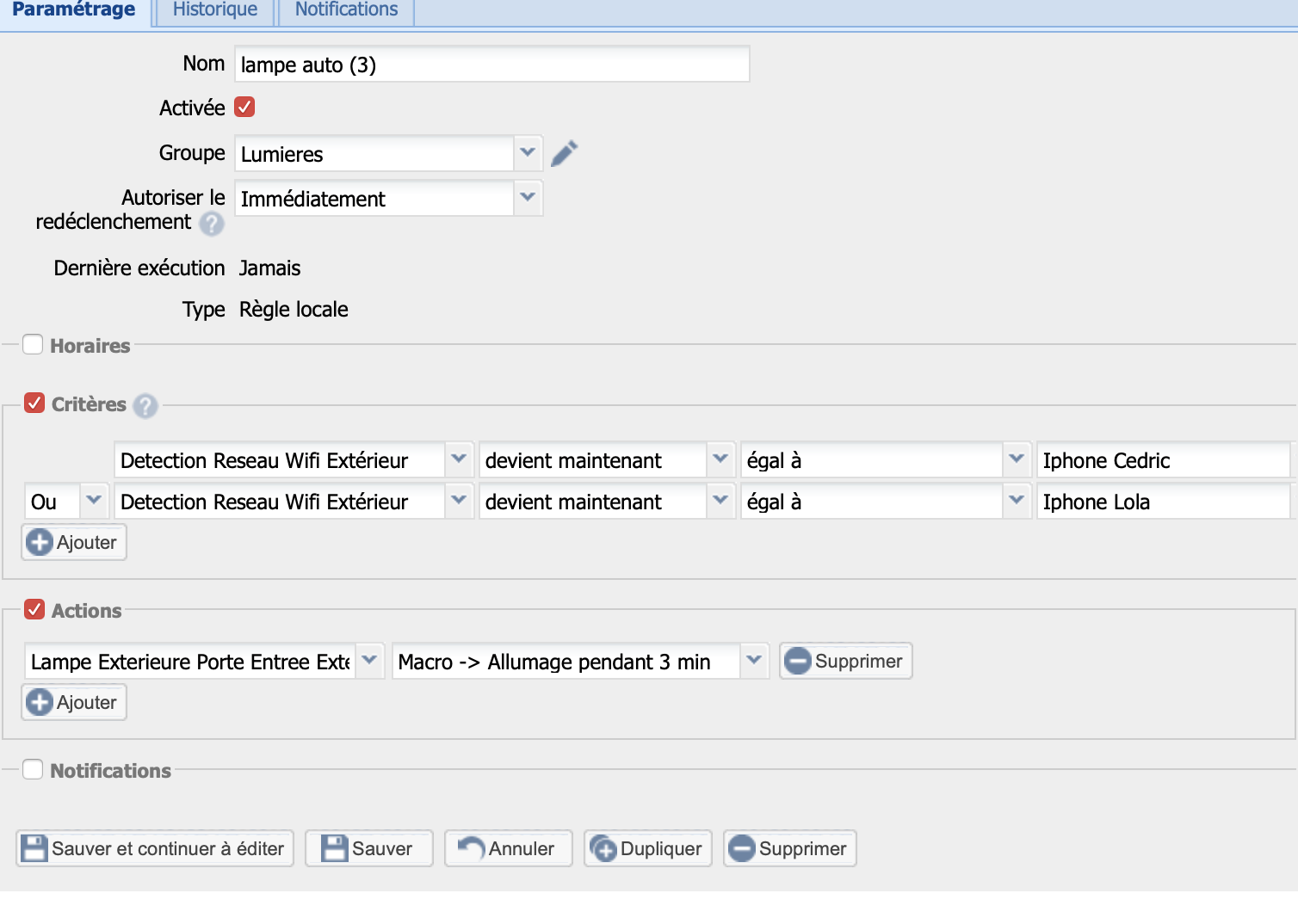Click the Nom text field
Viewport: 1298px width, 924px height.
(491, 65)
